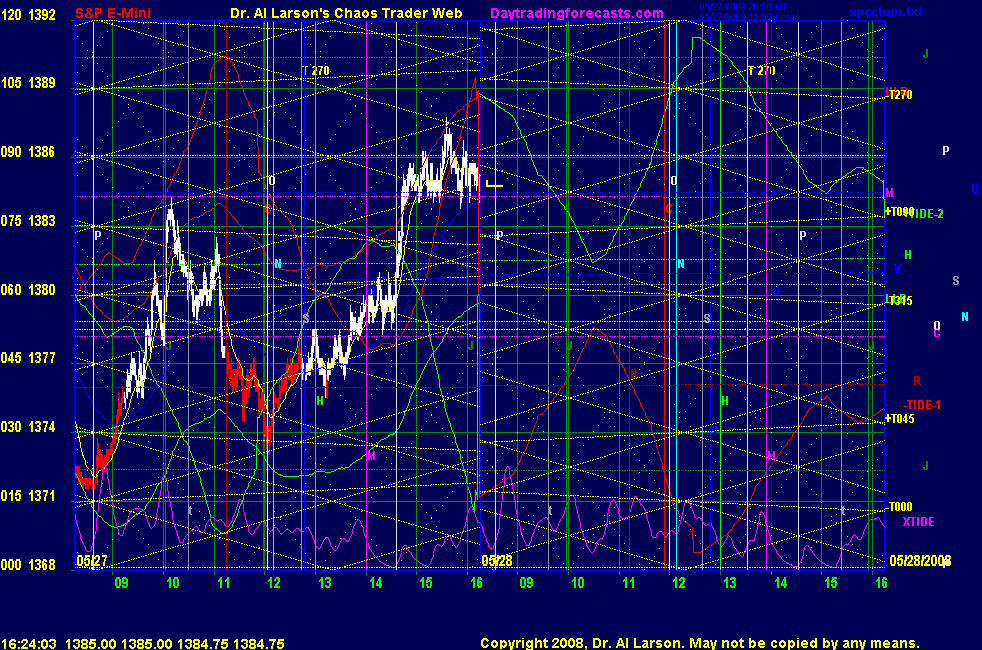This screenshot has height=650, width=982.
Task: Click the blue 'V' planet label
Action: click(x=897, y=269)
